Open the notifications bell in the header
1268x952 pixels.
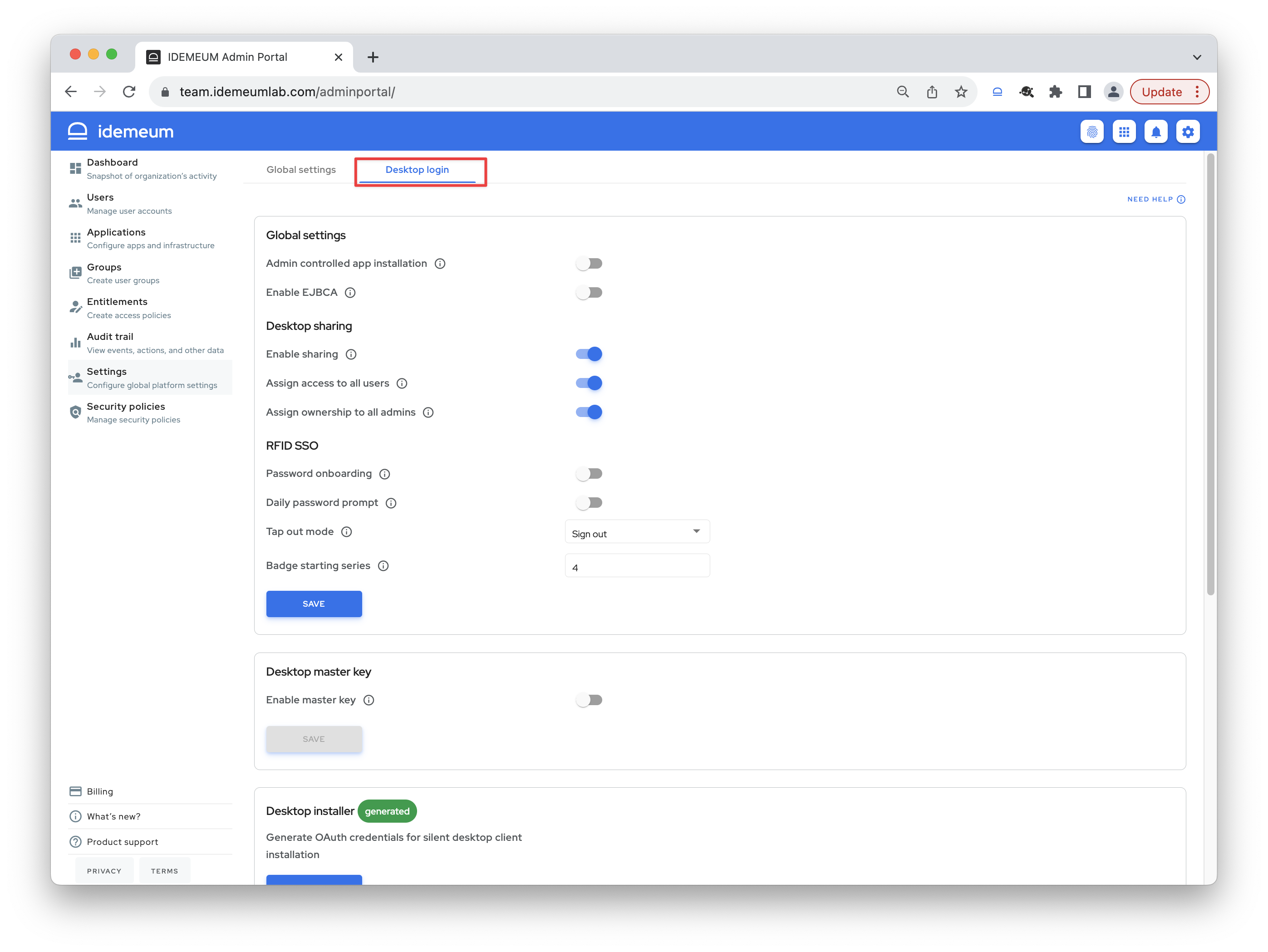coord(1155,132)
